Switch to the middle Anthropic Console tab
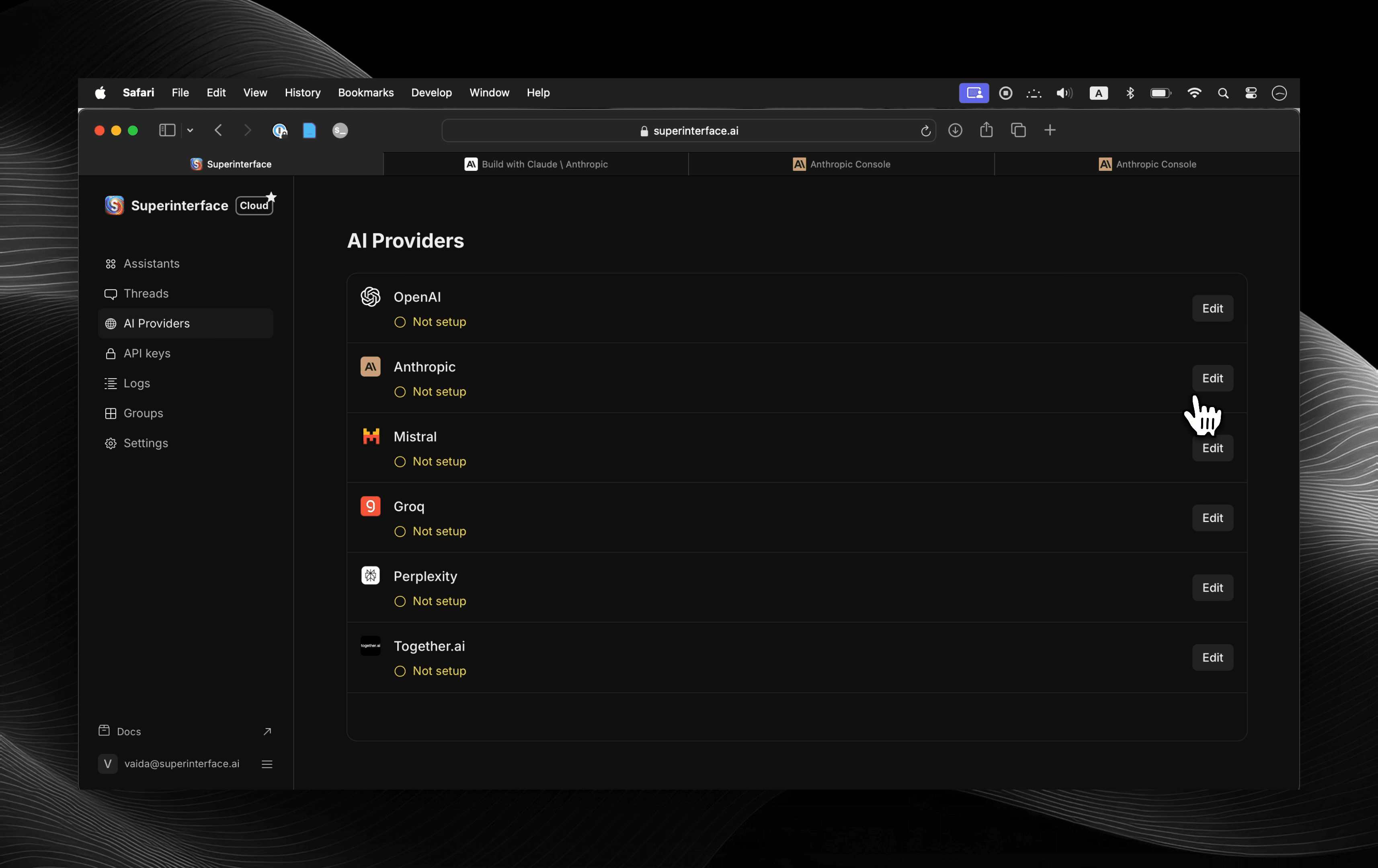Viewport: 1378px width, 868px height. tap(841, 164)
